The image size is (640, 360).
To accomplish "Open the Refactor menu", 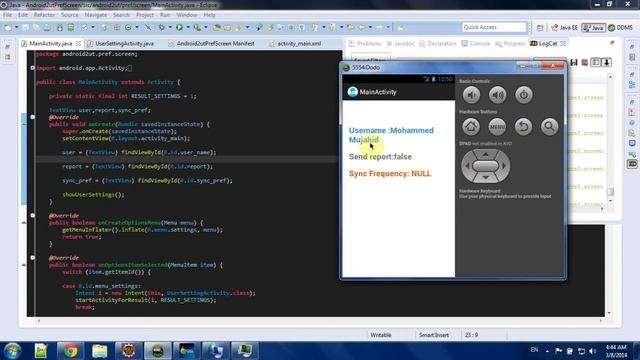I will (44, 15).
